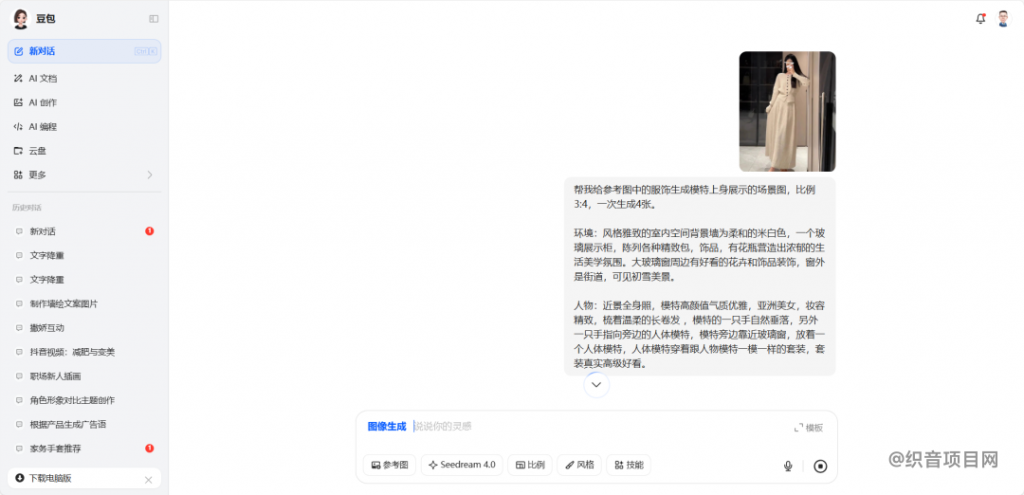Open 云盘 cloud drive
The width and height of the screenshot is (1024, 495).
click(84, 151)
